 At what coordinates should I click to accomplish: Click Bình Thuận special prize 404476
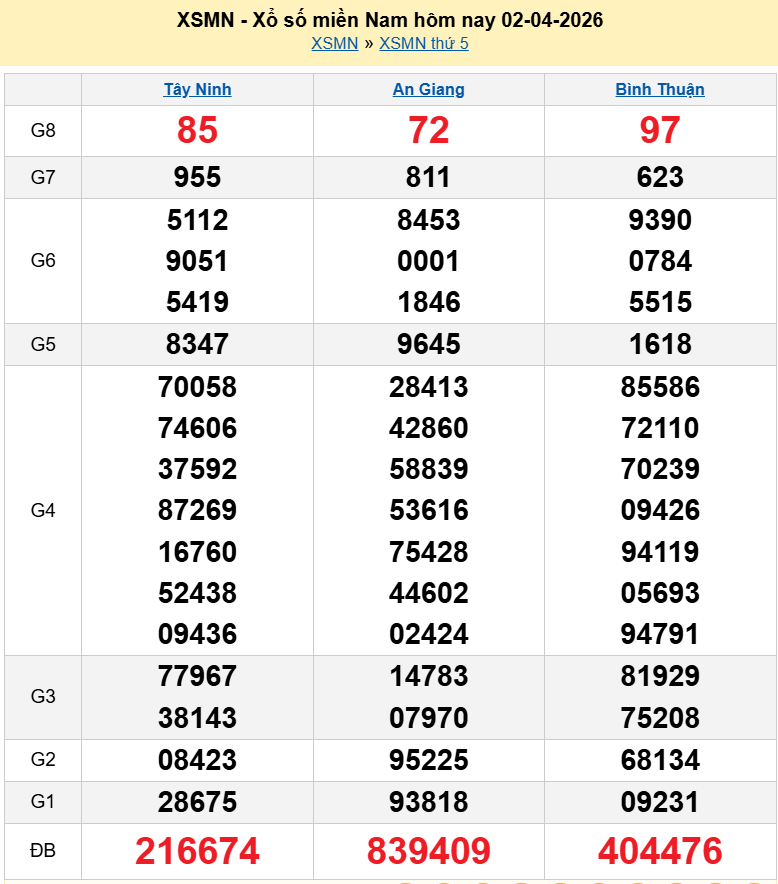(x=660, y=851)
